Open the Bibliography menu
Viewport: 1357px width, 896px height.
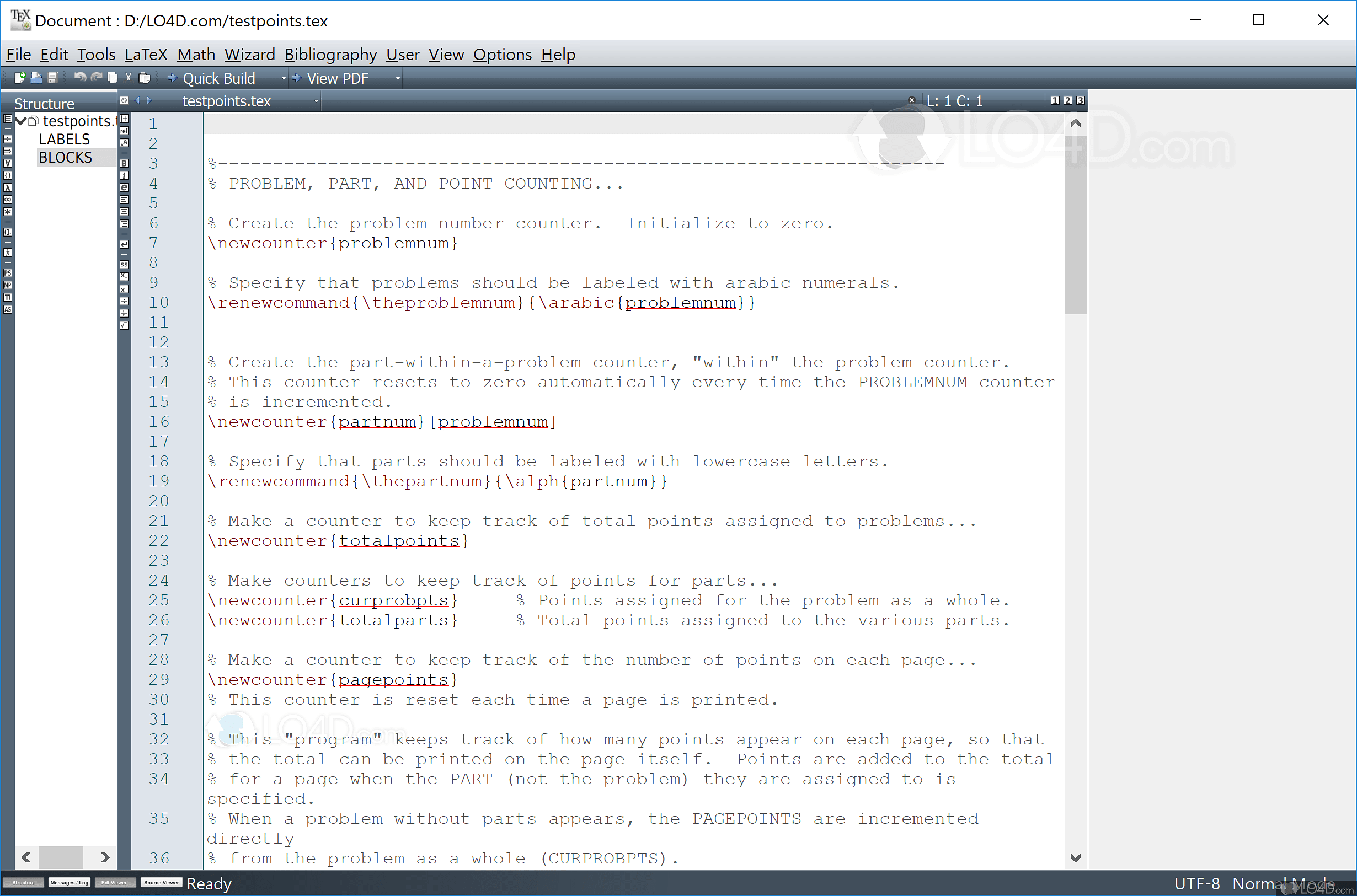click(330, 54)
